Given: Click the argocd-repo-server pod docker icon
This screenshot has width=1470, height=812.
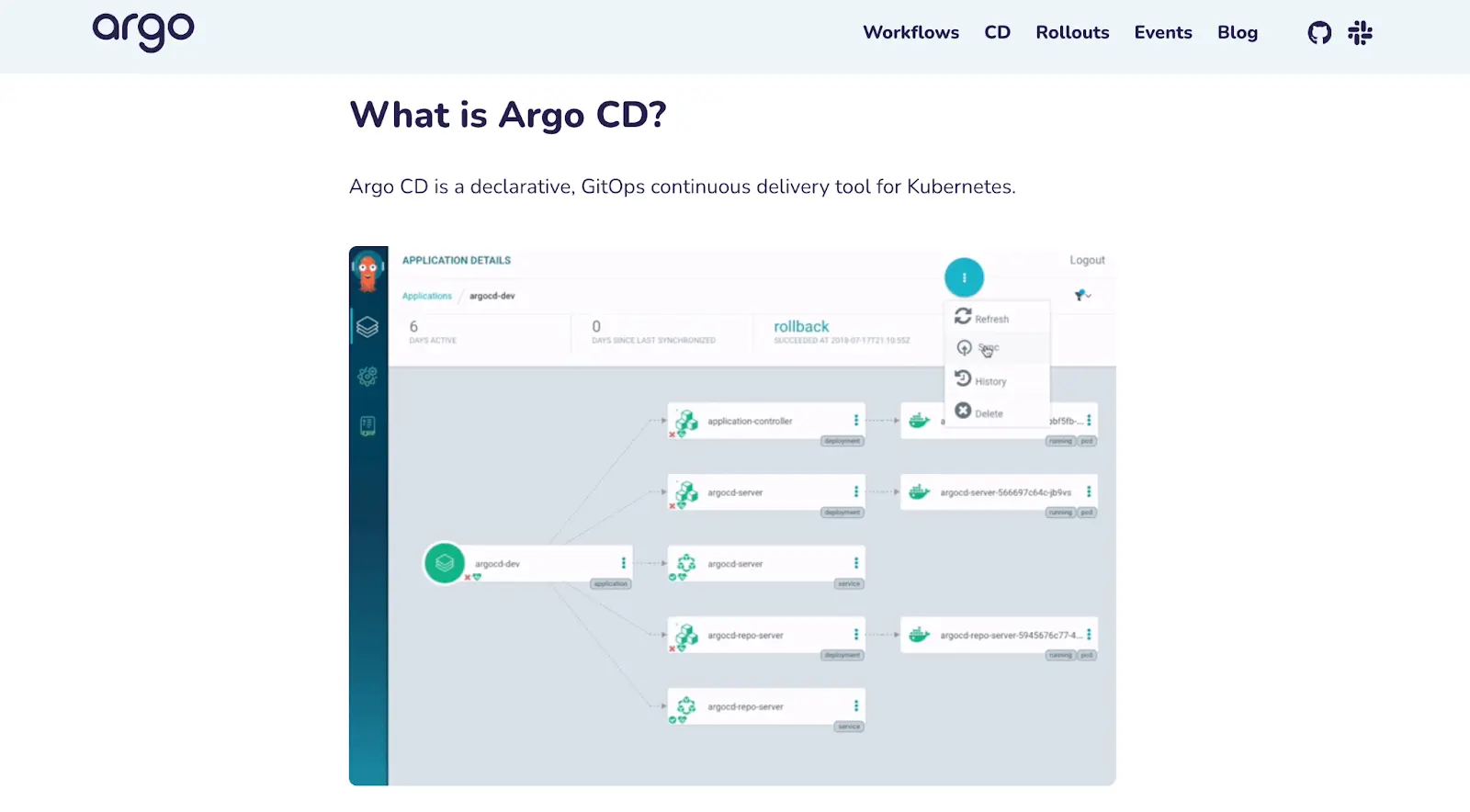Looking at the screenshot, I should (919, 635).
